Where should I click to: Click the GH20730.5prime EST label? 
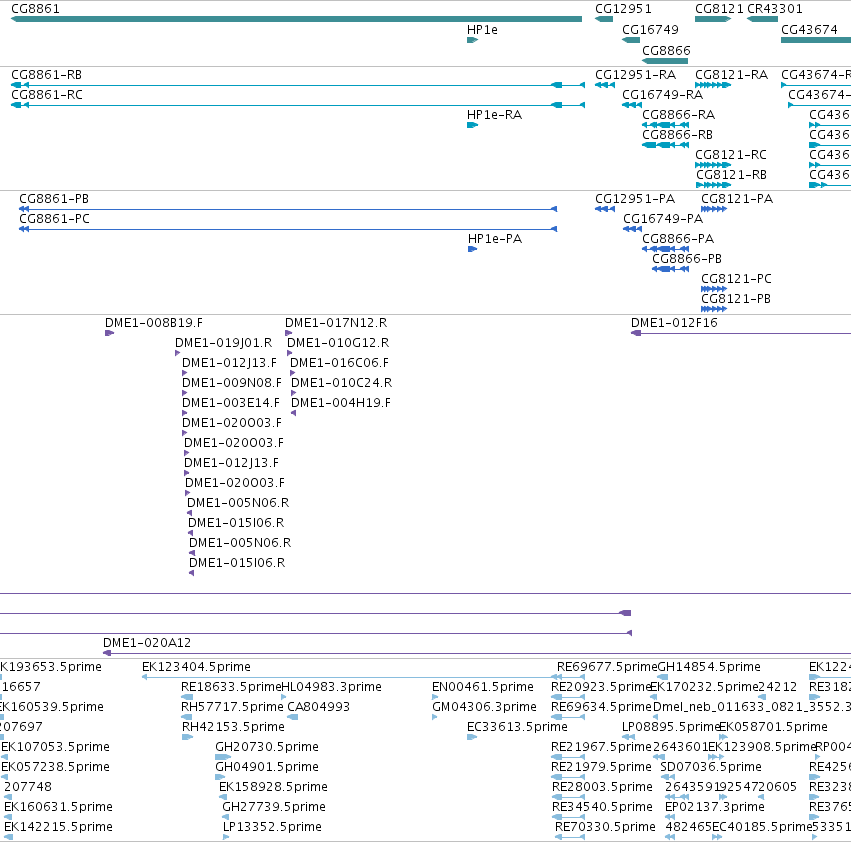click(x=267, y=747)
